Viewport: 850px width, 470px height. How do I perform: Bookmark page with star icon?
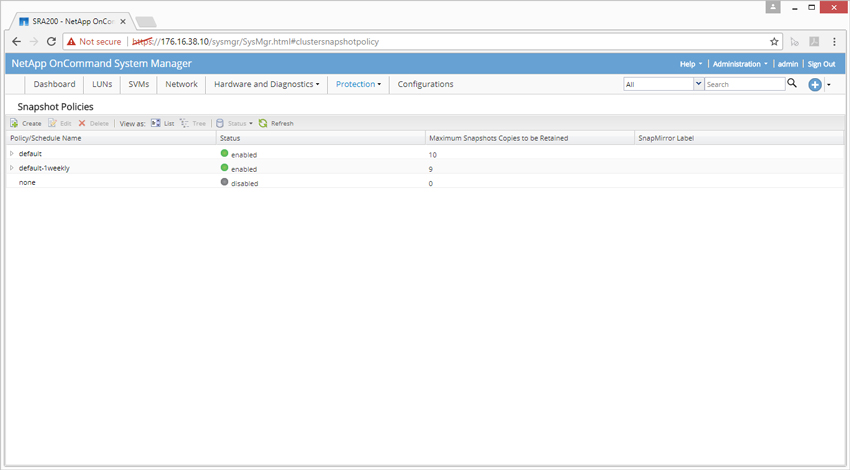(774, 41)
